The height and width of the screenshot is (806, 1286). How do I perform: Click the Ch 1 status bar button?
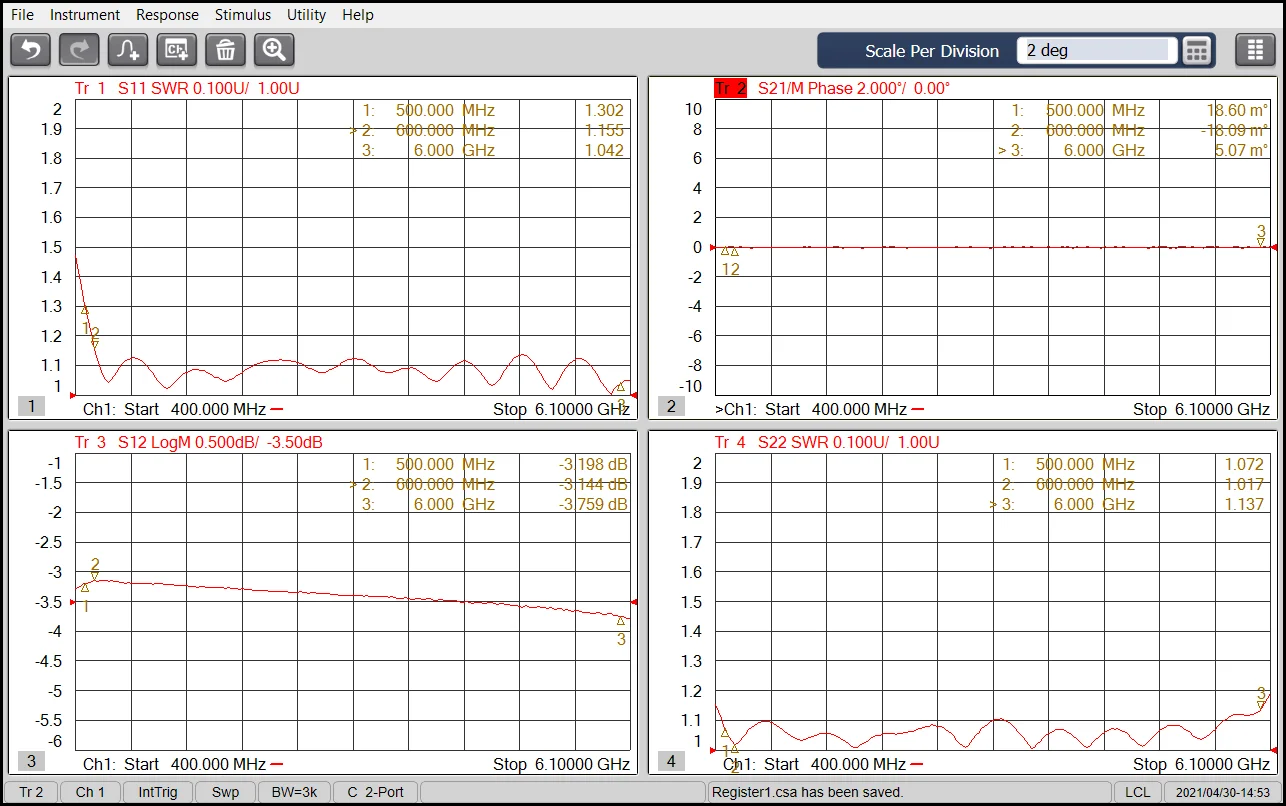[x=89, y=791]
